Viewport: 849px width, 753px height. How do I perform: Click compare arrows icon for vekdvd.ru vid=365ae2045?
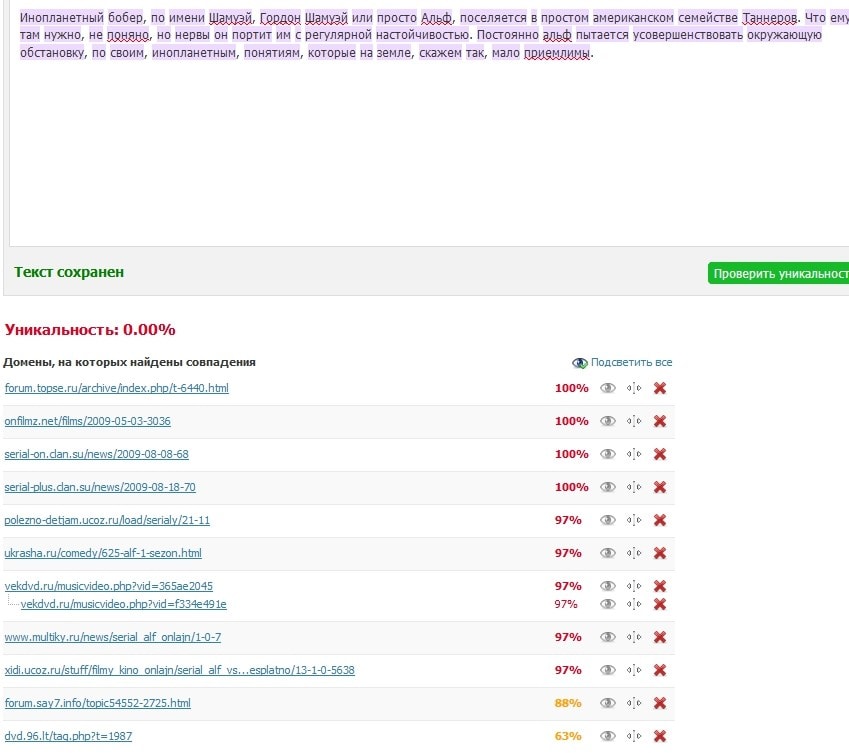click(634, 586)
